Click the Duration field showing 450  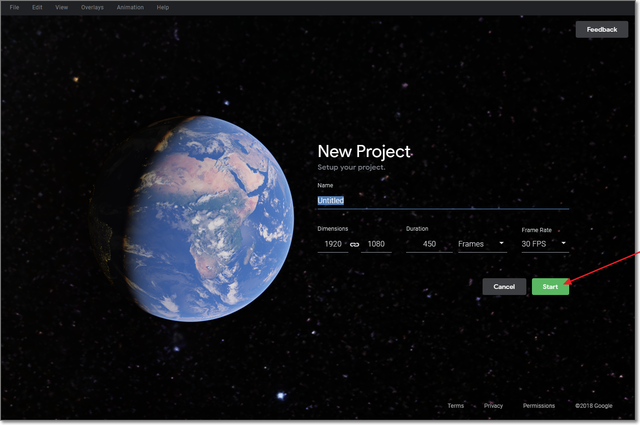pos(428,244)
